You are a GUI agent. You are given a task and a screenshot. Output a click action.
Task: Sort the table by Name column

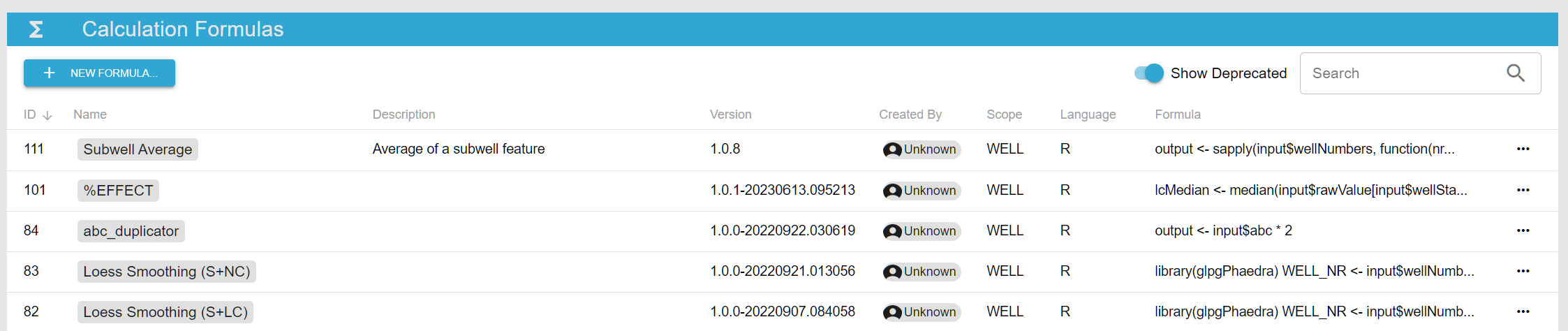[x=90, y=115]
